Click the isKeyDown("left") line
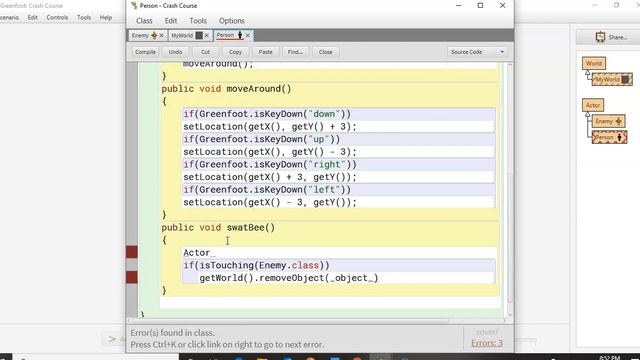The image size is (640, 360). [x=339, y=190]
